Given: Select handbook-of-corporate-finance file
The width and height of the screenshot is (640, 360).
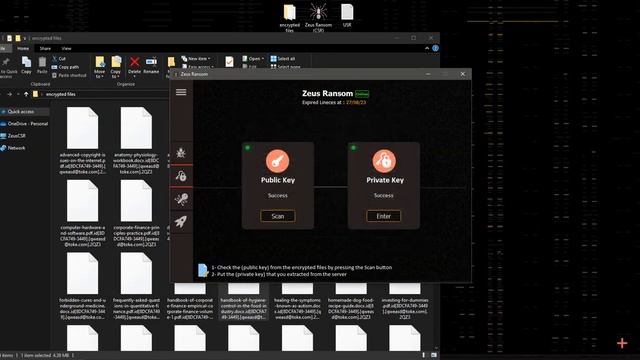Looking at the screenshot, I should coord(190,302).
